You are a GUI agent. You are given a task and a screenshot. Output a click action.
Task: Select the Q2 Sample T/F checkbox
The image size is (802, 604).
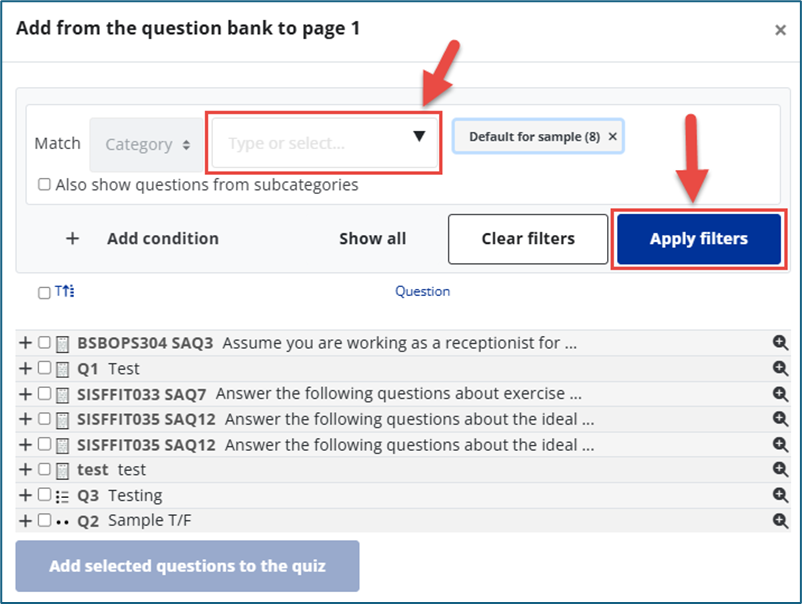44,520
